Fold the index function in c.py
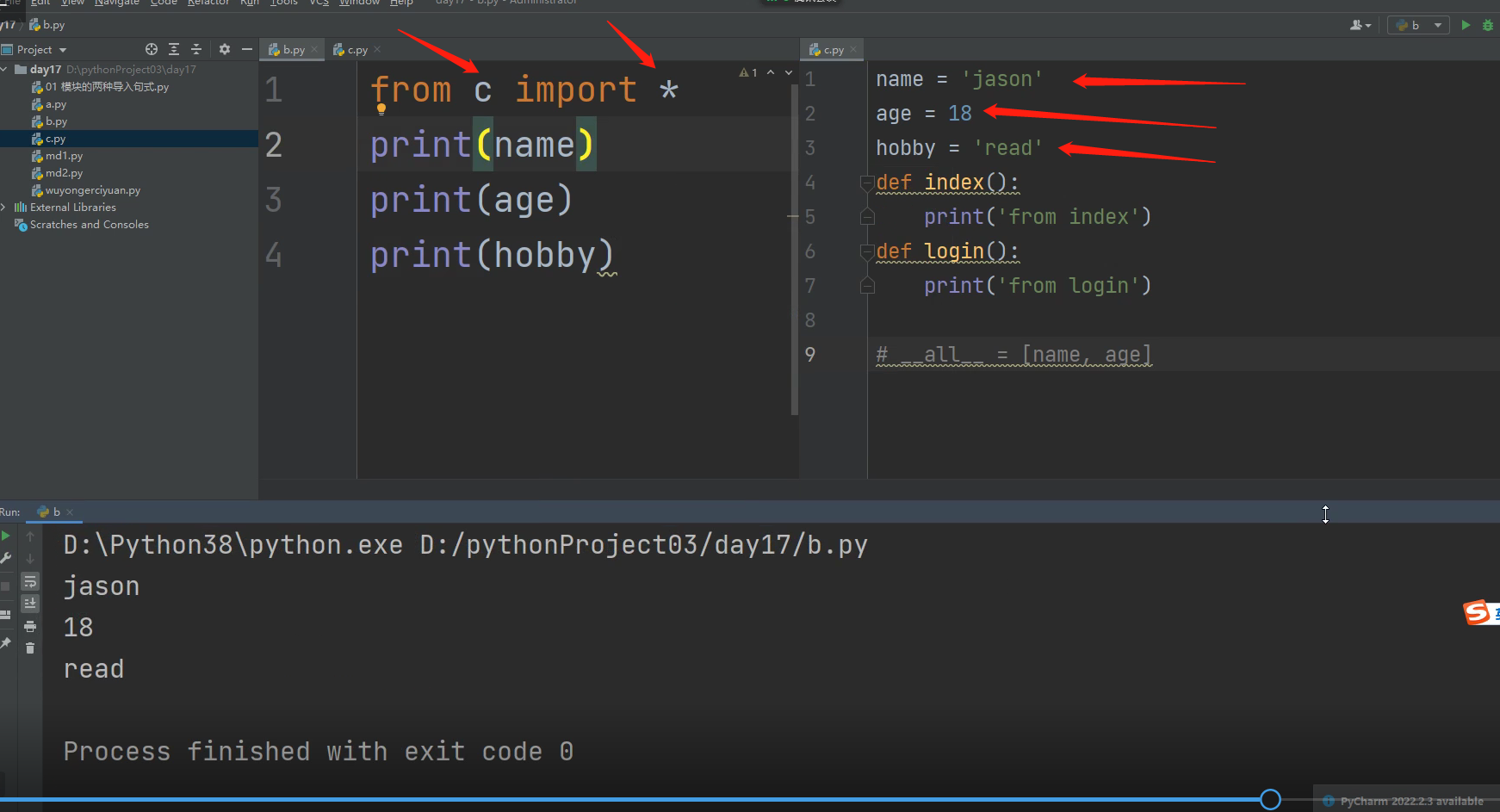The width and height of the screenshot is (1500, 812). (867, 183)
